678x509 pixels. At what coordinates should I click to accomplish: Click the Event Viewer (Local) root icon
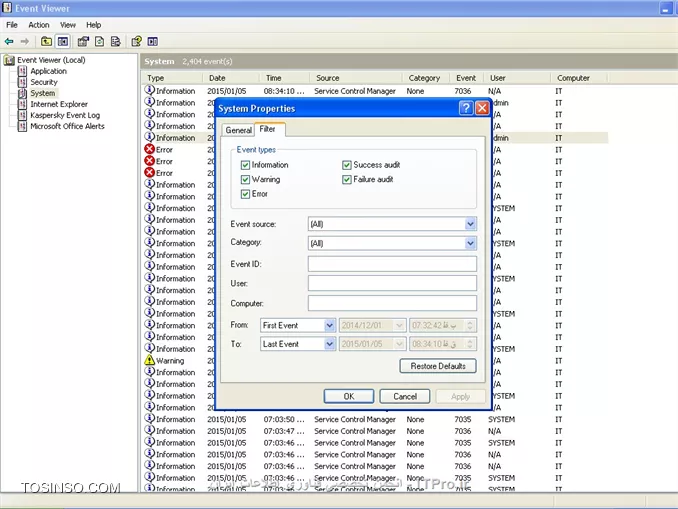point(9,60)
